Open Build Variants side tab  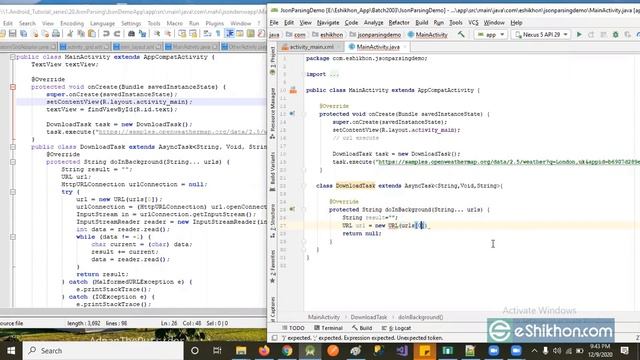[x=273, y=172]
